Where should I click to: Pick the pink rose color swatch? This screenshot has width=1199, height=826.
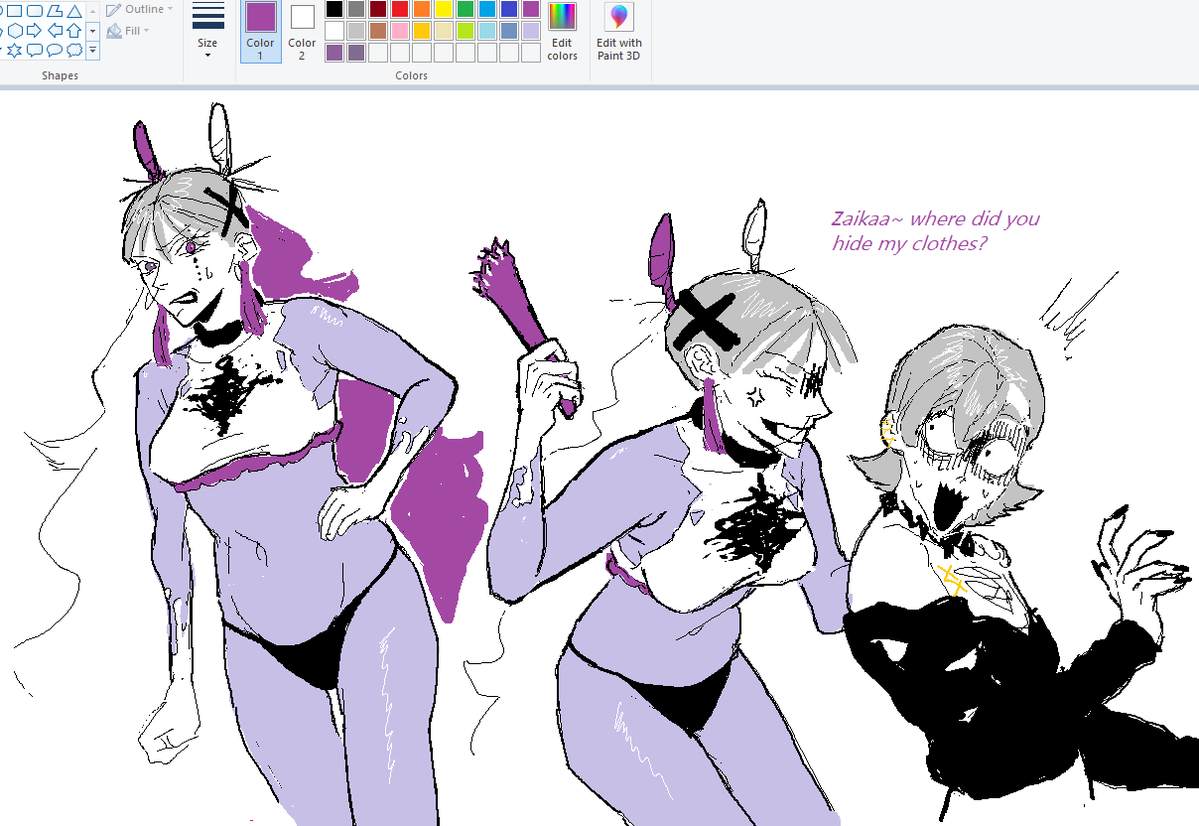point(399,31)
